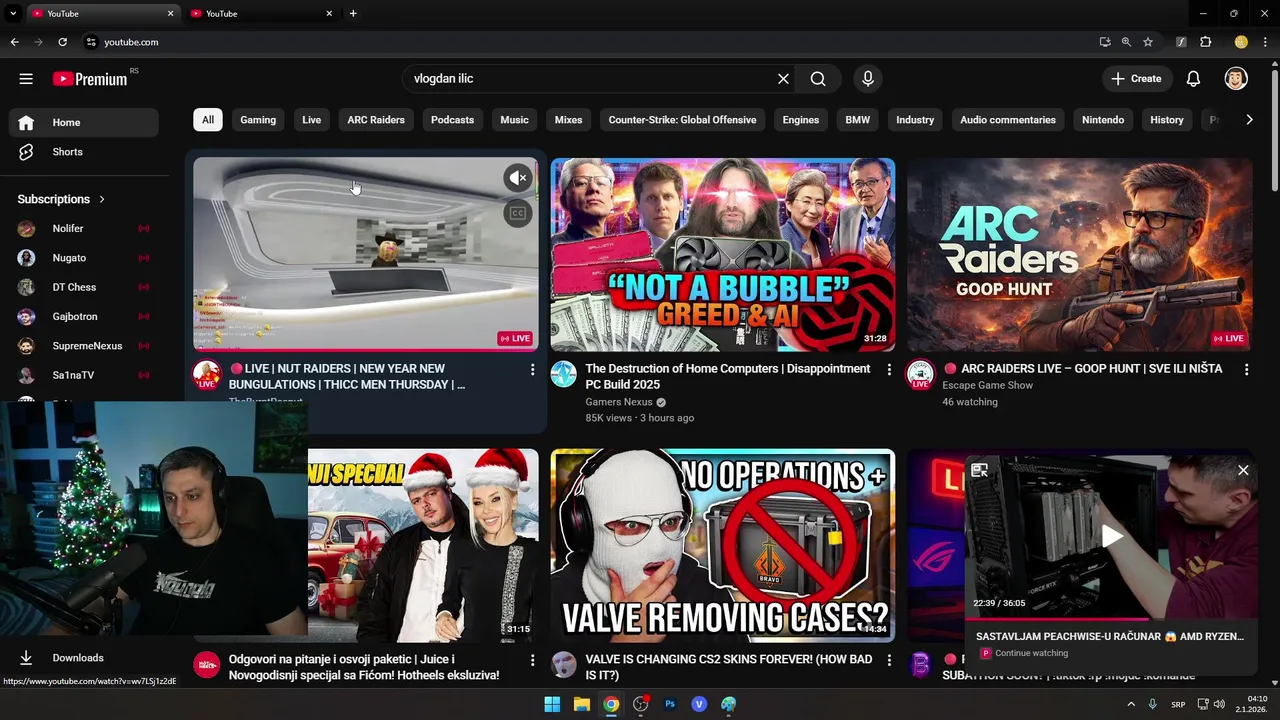Open Downloads in sidebar
This screenshot has height=720, width=1280.
coord(84,658)
